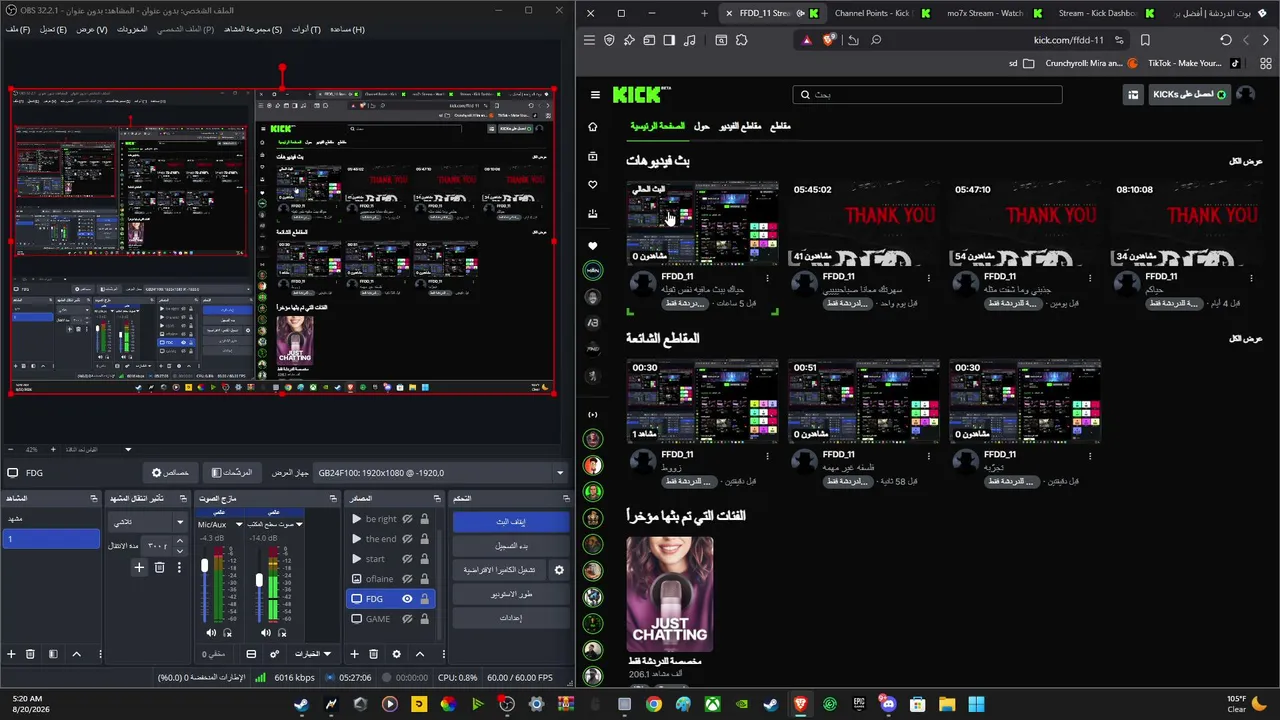The height and width of the screenshot is (720, 1280).
Task: Adjust desktop audio volume fader
Action: coord(259,580)
